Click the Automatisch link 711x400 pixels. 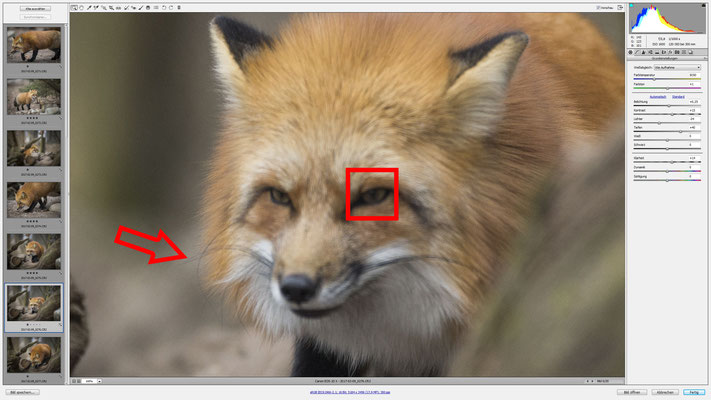(658, 97)
